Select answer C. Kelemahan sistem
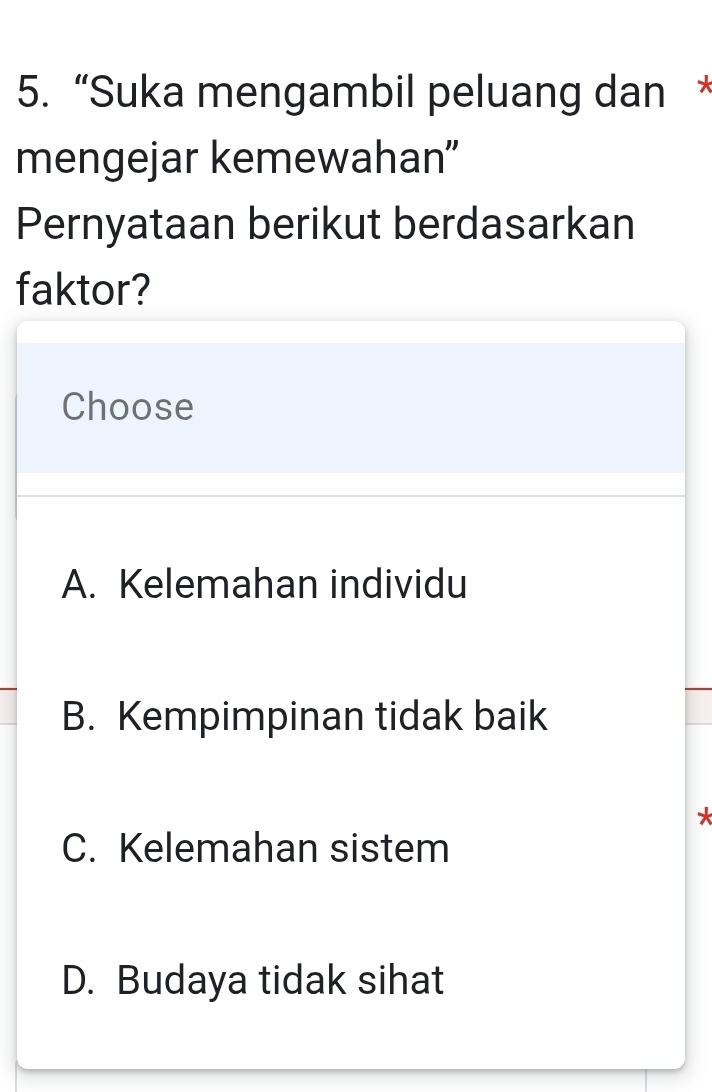 tap(255, 849)
